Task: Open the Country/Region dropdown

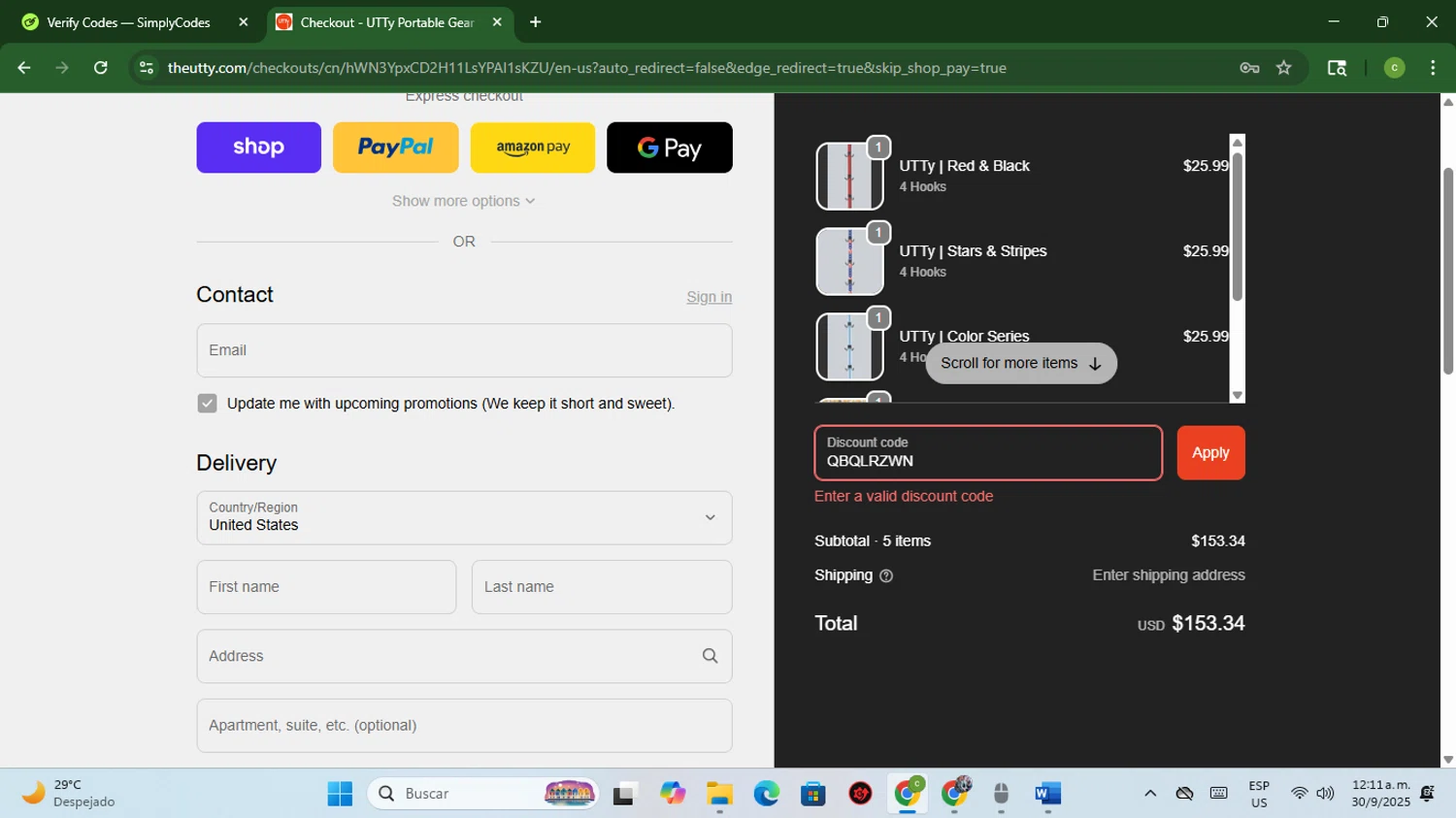Action: point(464,517)
